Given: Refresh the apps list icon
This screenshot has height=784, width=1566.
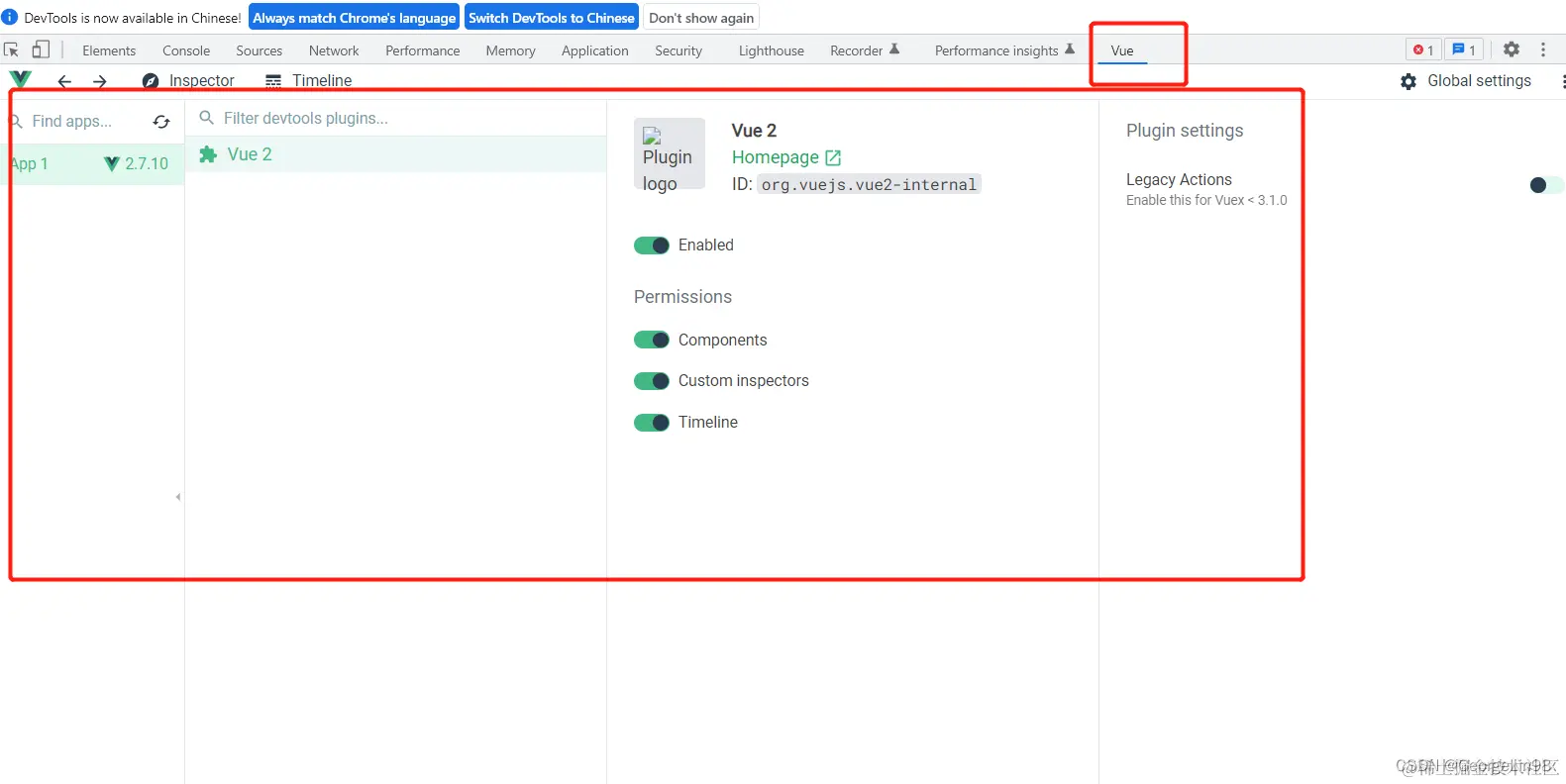Looking at the screenshot, I should [x=161, y=122].
